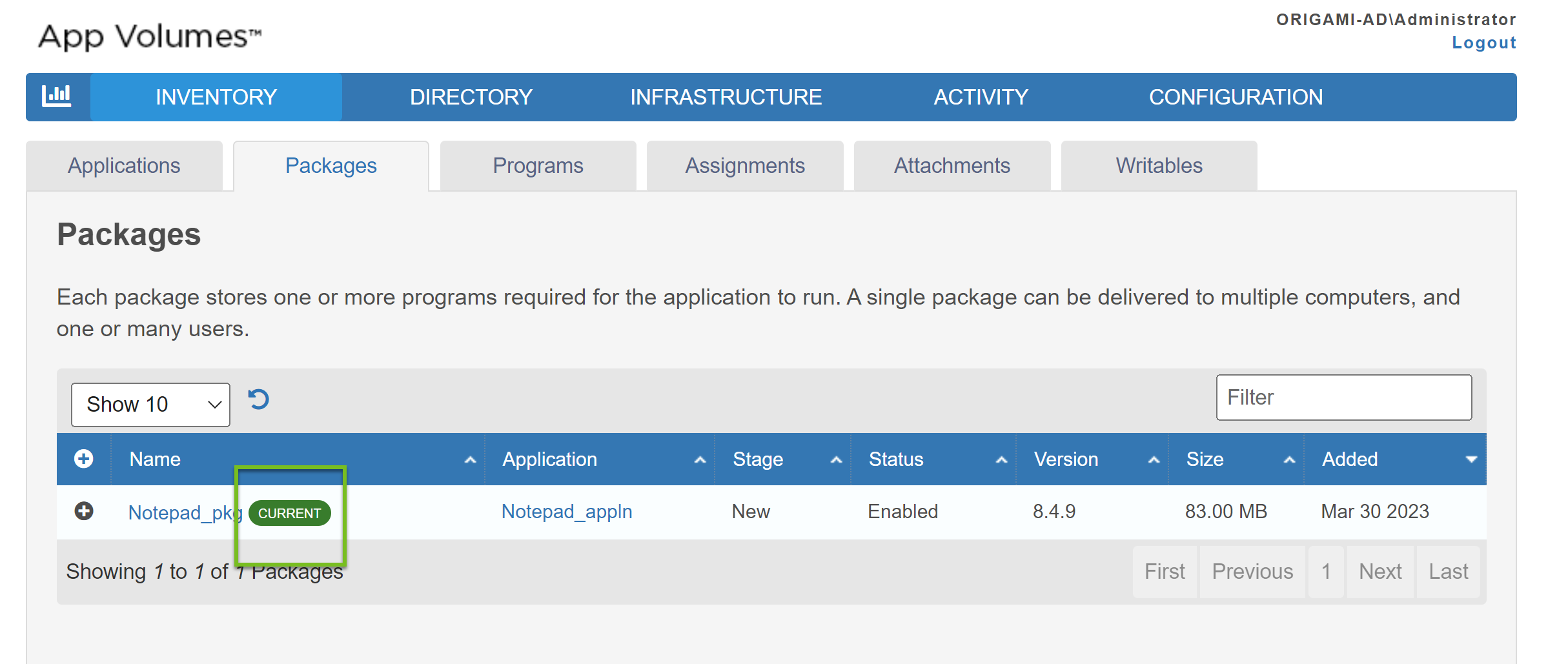Click the 'New' stage cell
Viewport: 1568px width, 664px height.
pyautogui.click(x=751, y=512)
